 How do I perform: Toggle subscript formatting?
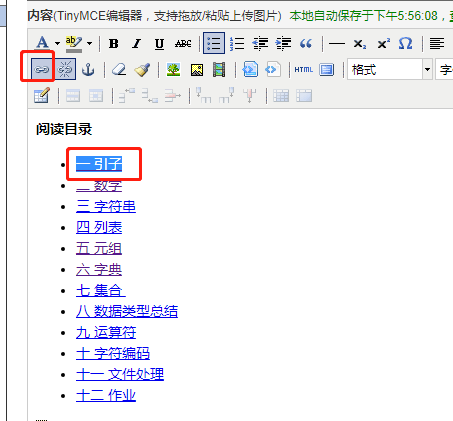360,44
